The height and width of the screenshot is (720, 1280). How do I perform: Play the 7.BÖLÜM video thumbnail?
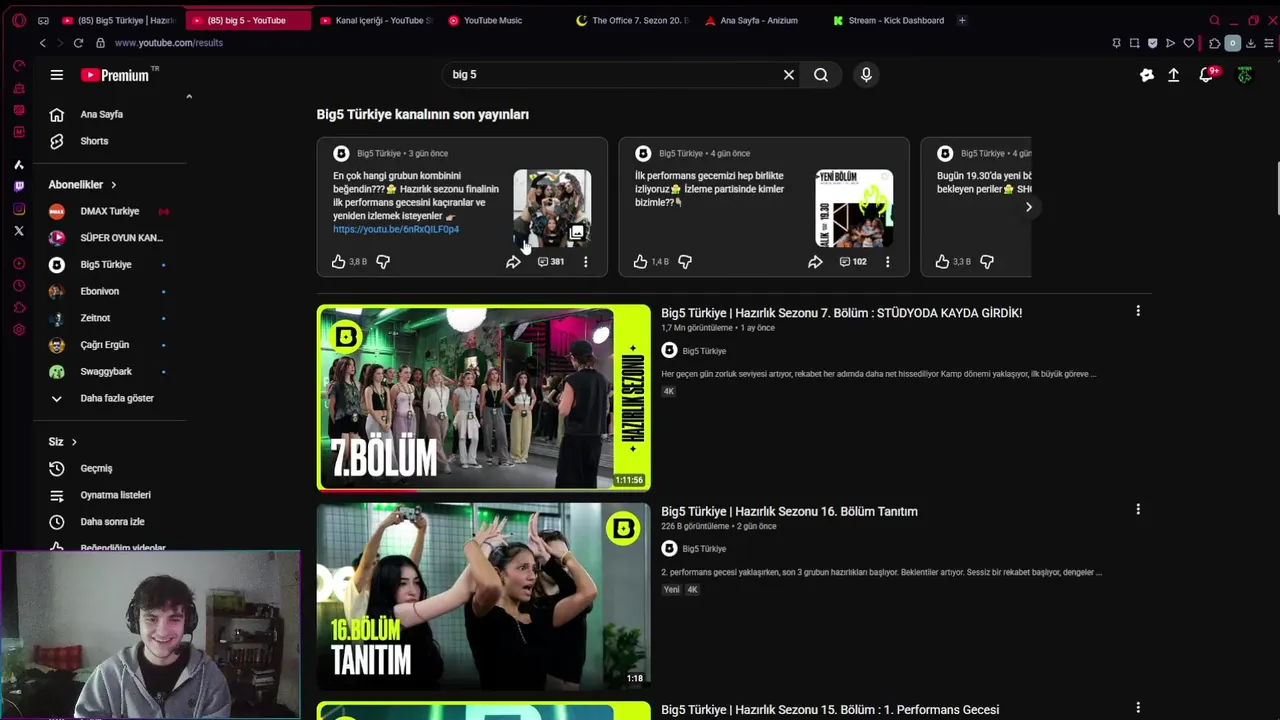(x=484, y=398)
